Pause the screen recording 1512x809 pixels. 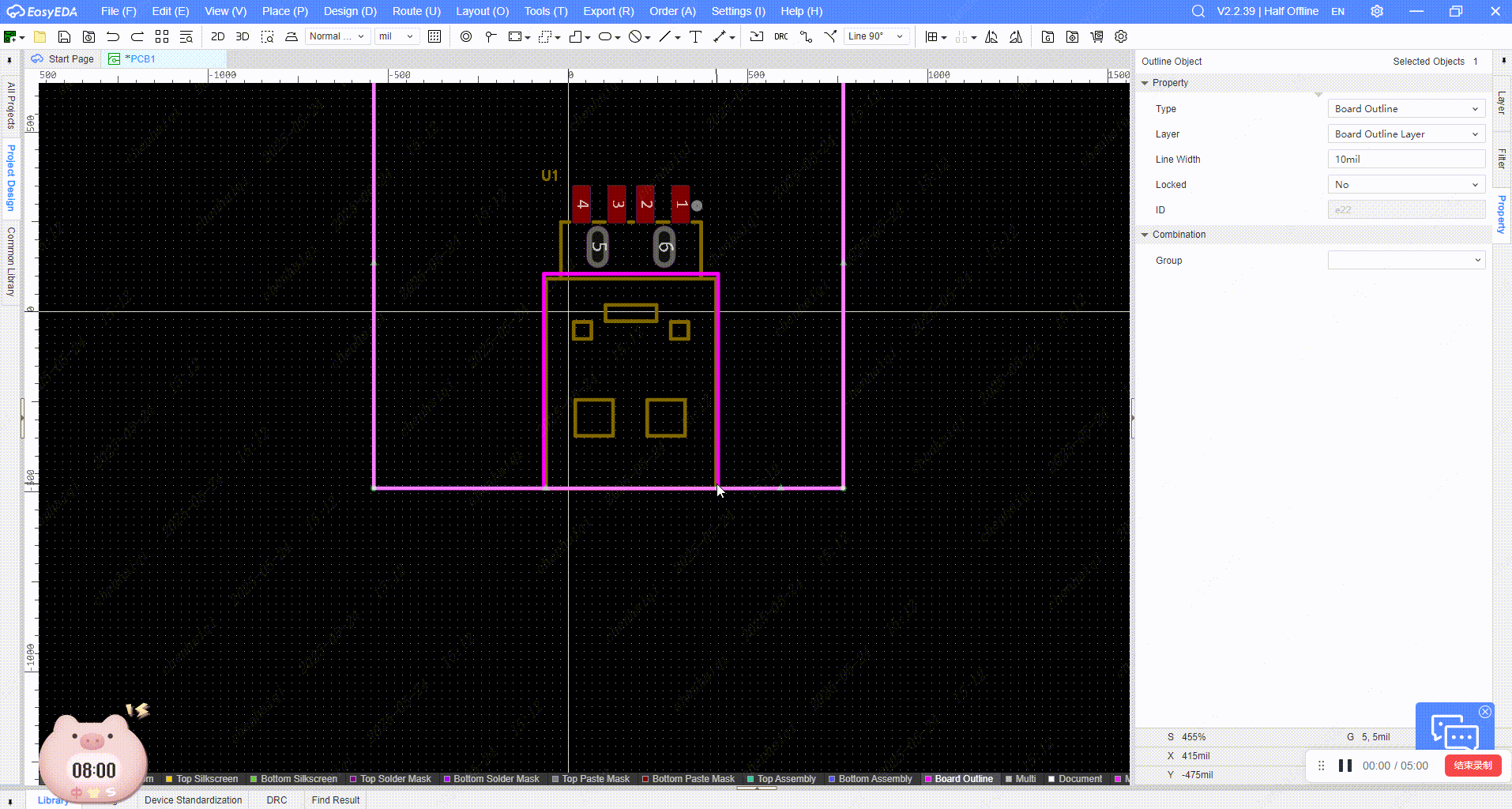(x=1345, y=766)
